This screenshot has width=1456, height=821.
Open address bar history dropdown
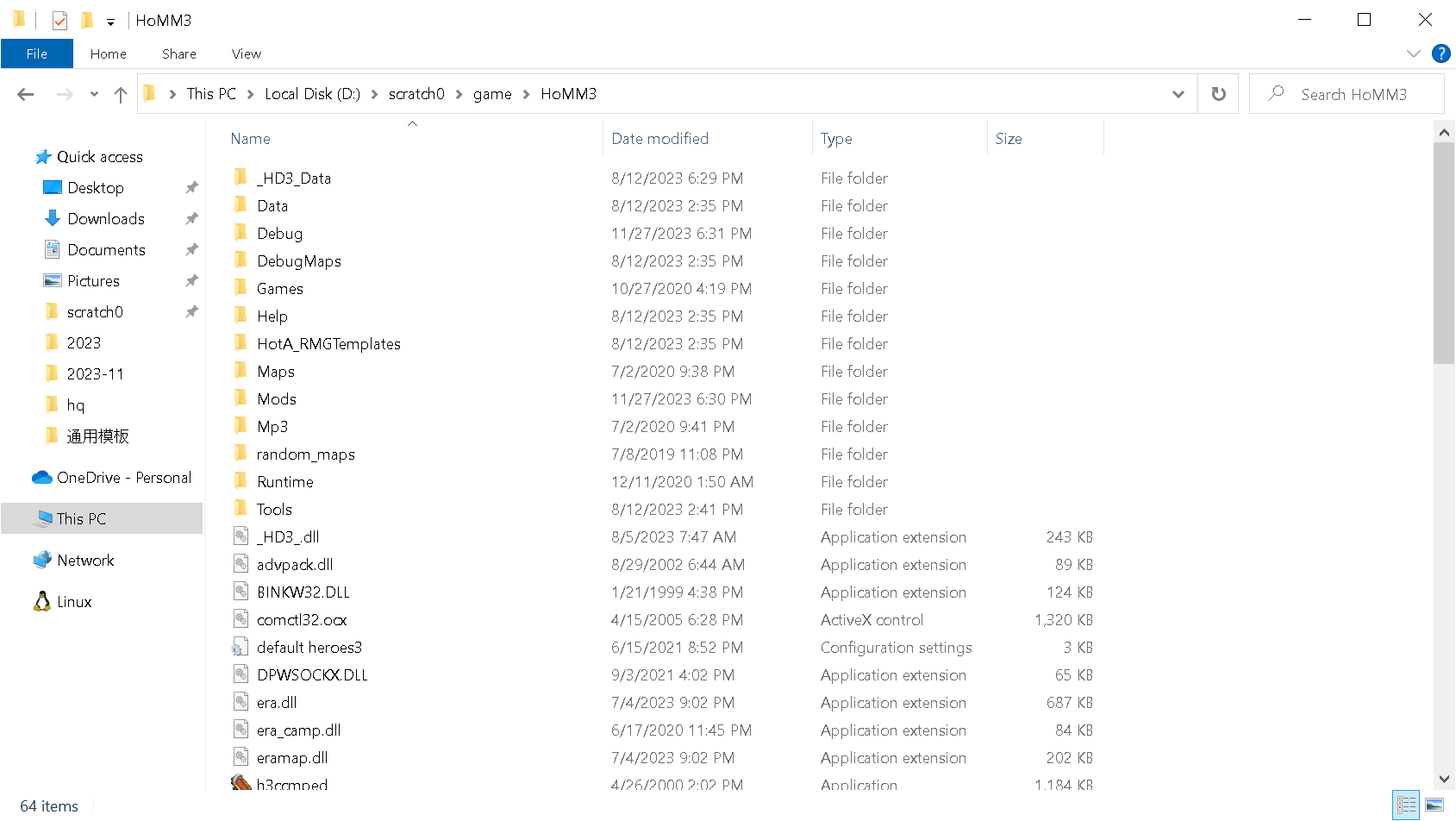click(x=1178, y=94)
